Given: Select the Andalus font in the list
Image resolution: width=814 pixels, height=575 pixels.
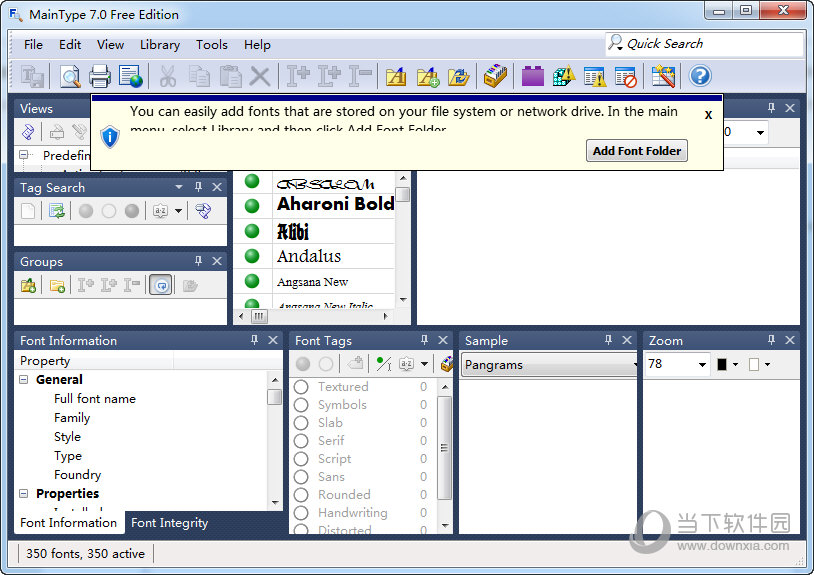Looking at the screenshot, I should click(x=309, y=256).
